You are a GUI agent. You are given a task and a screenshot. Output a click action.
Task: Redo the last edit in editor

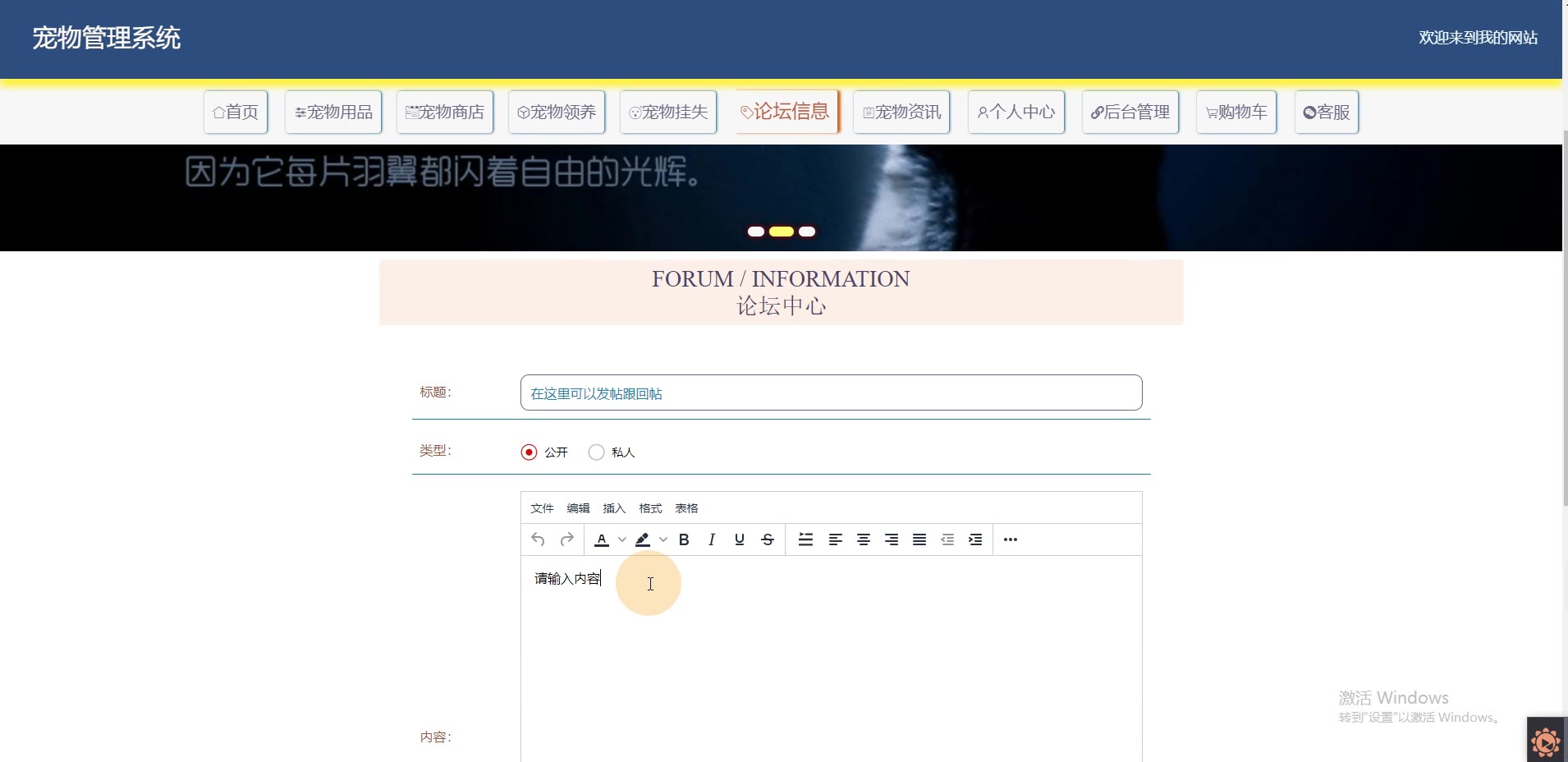click(x=566, y=539)
